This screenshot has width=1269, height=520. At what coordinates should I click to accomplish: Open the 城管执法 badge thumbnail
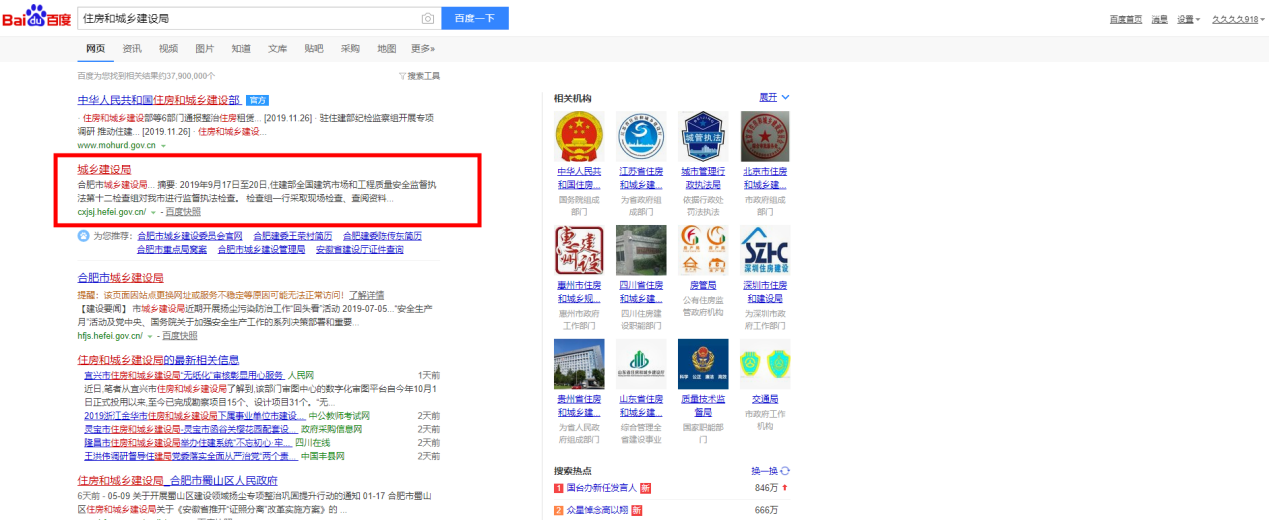coord(701,135)
